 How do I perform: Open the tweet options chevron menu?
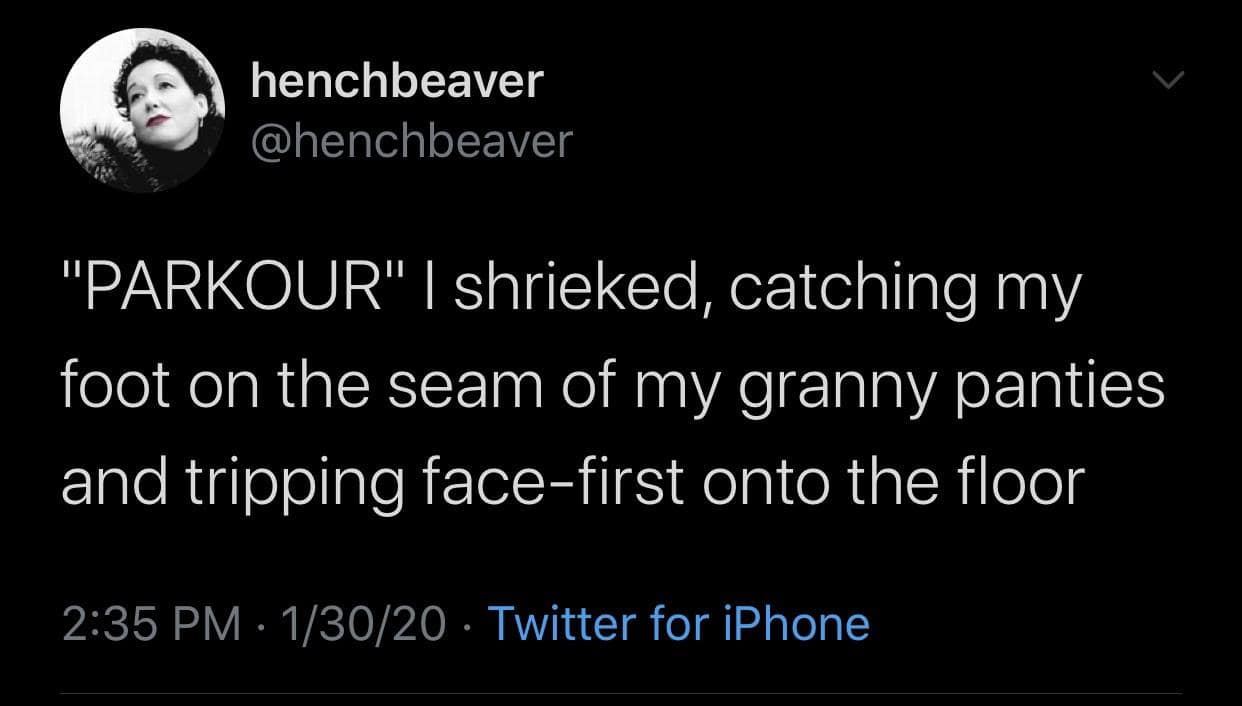coord(1166,81)
